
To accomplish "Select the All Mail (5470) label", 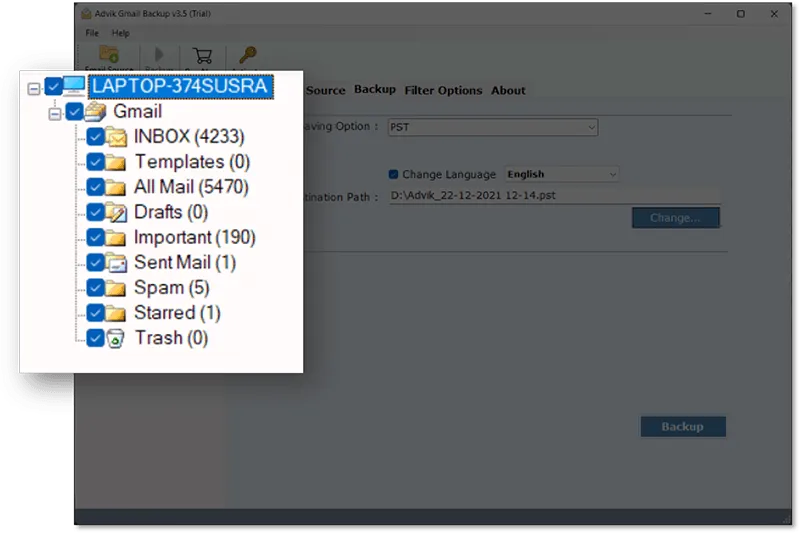I will pos(191,187).
